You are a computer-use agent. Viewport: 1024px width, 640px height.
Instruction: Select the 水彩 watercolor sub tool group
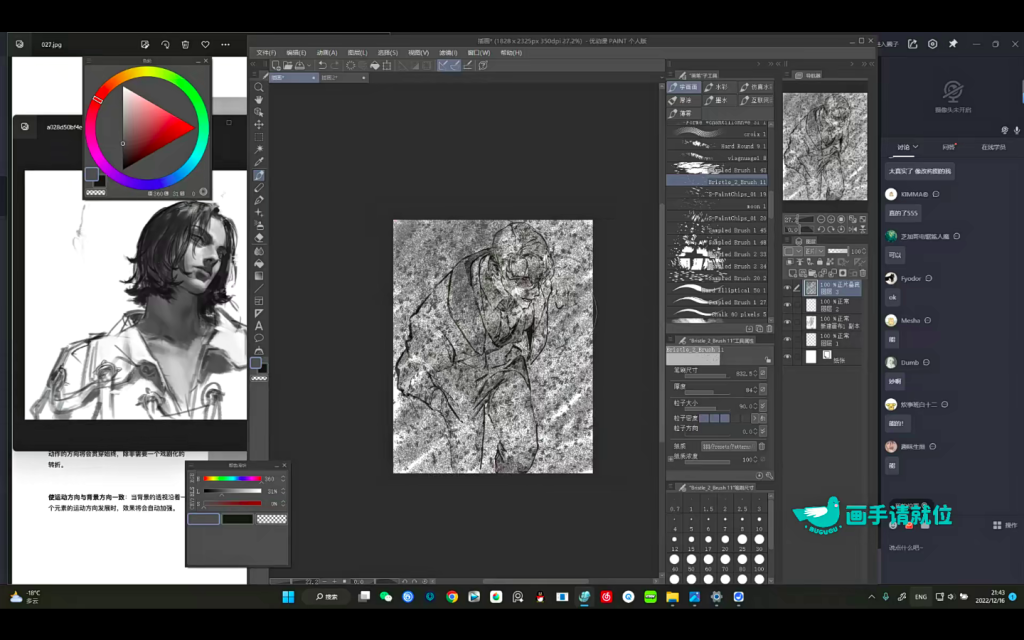[x=720, y=87]
